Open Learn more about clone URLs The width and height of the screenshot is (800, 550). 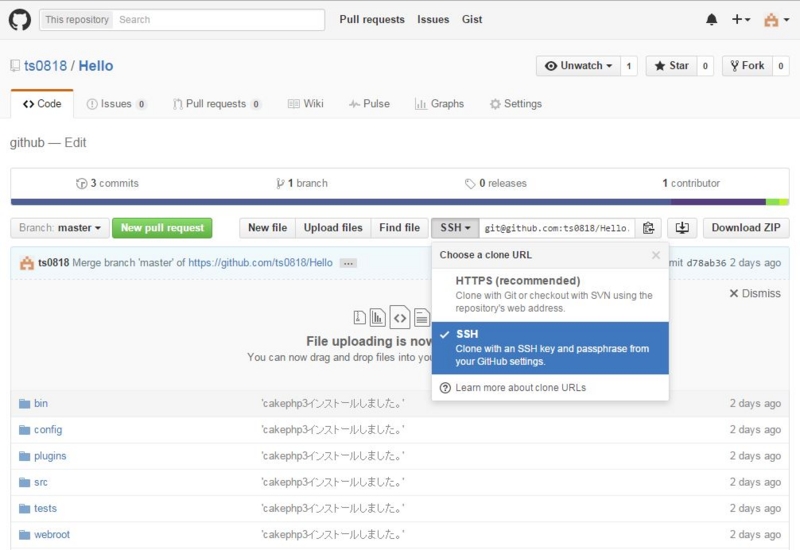[x=520, y=388]
